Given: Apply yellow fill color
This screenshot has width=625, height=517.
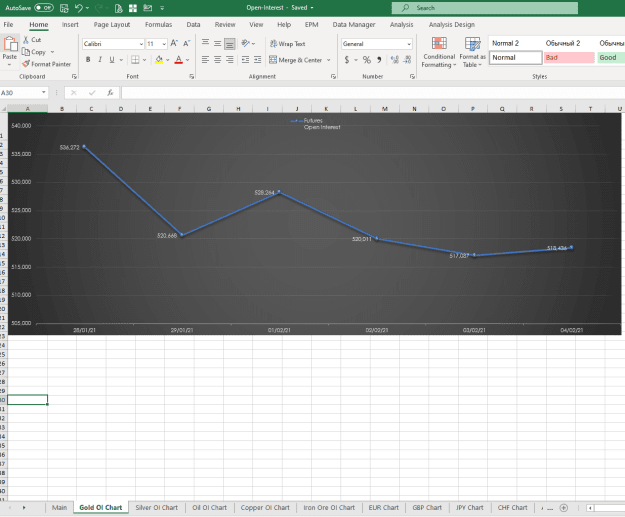Looking at the screenshot, I should (x=159, y=60).
